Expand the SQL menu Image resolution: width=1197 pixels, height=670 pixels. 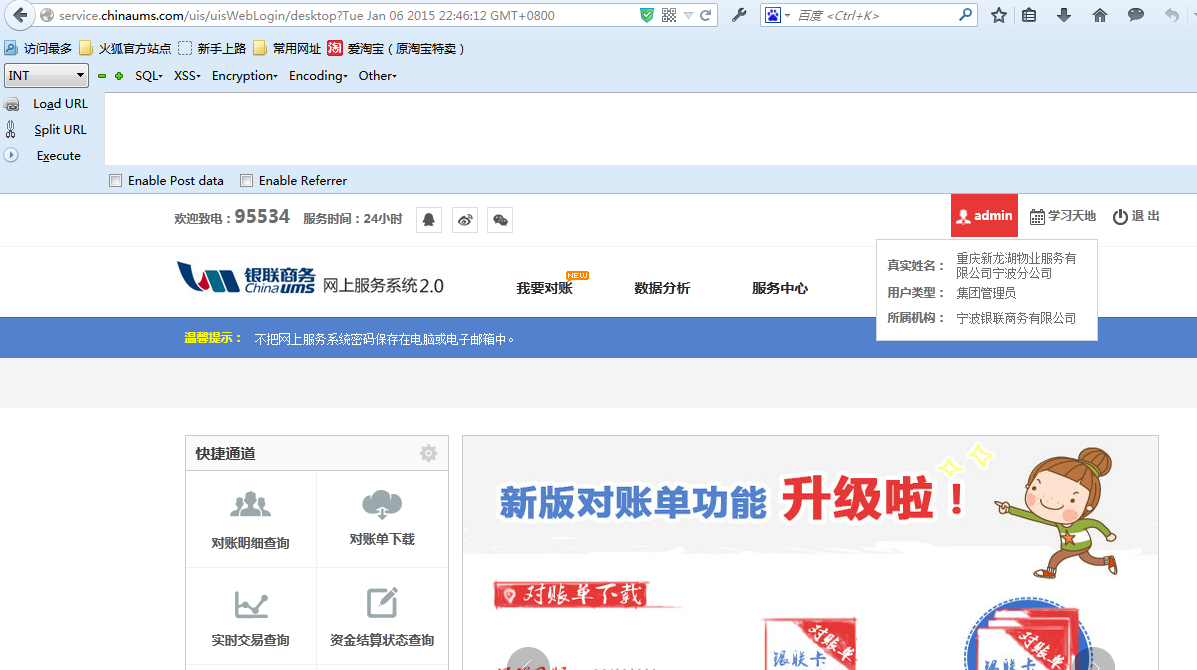click(x=149, y=76)
